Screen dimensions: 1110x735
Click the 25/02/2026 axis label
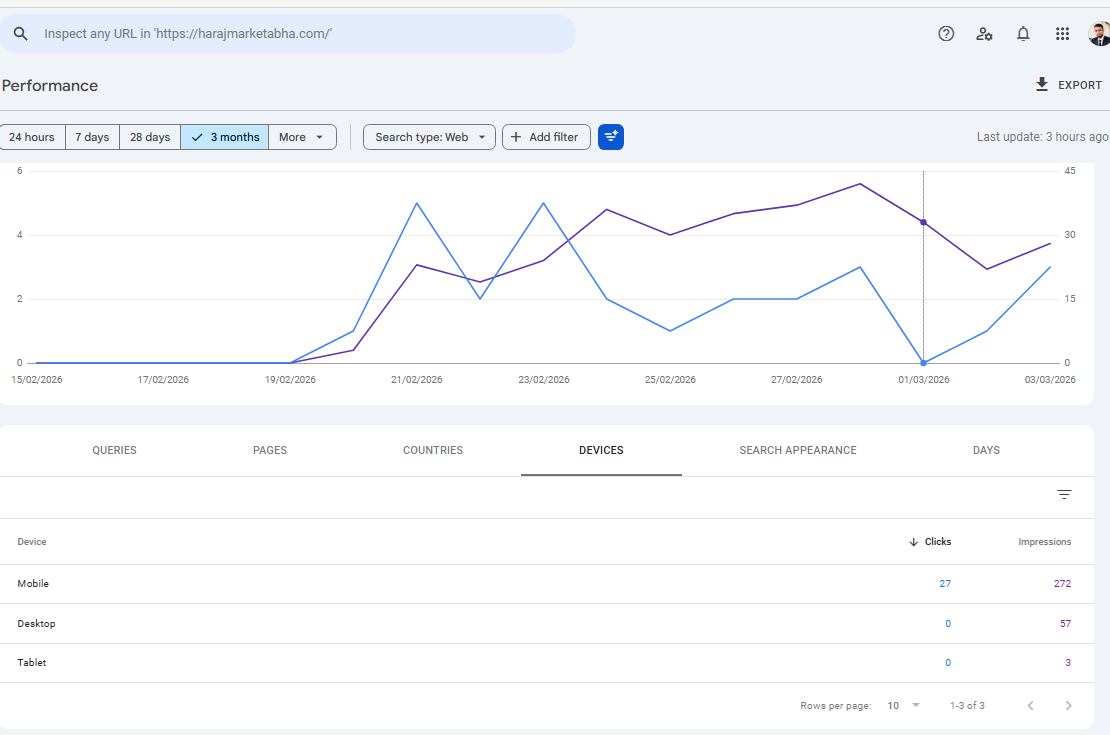(x=670, y=380)
